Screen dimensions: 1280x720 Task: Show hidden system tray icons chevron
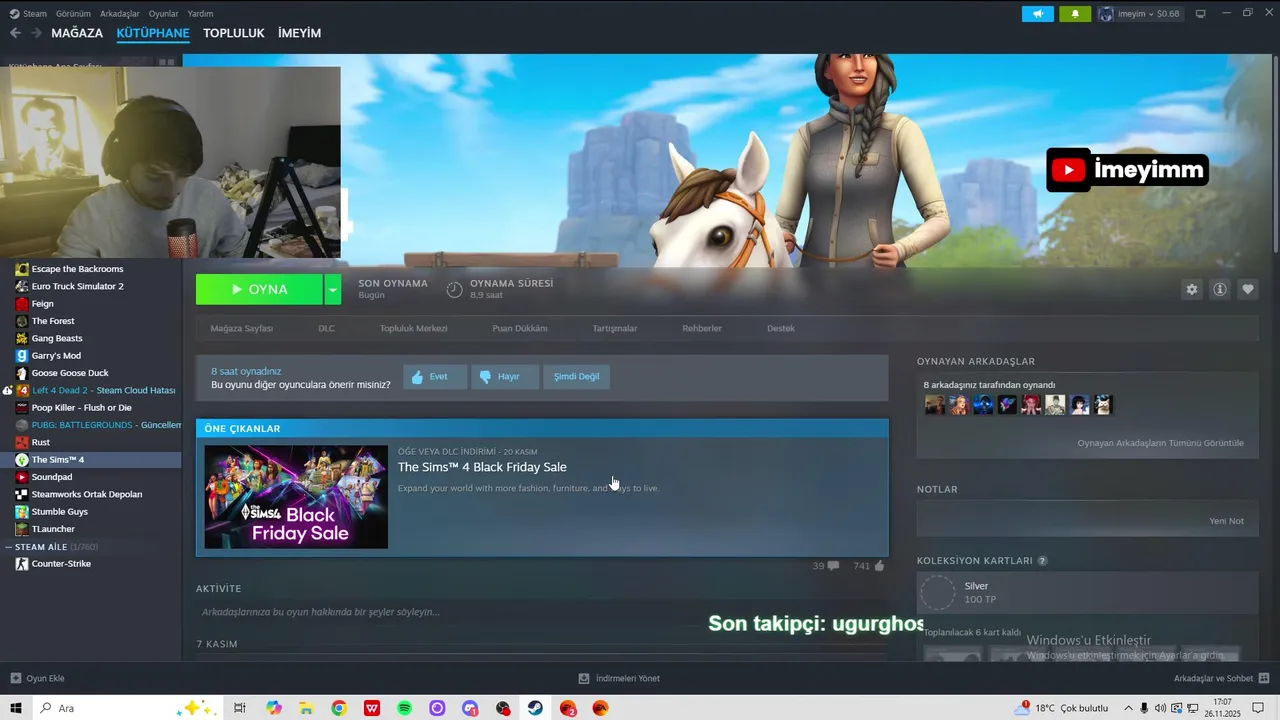1128,708
